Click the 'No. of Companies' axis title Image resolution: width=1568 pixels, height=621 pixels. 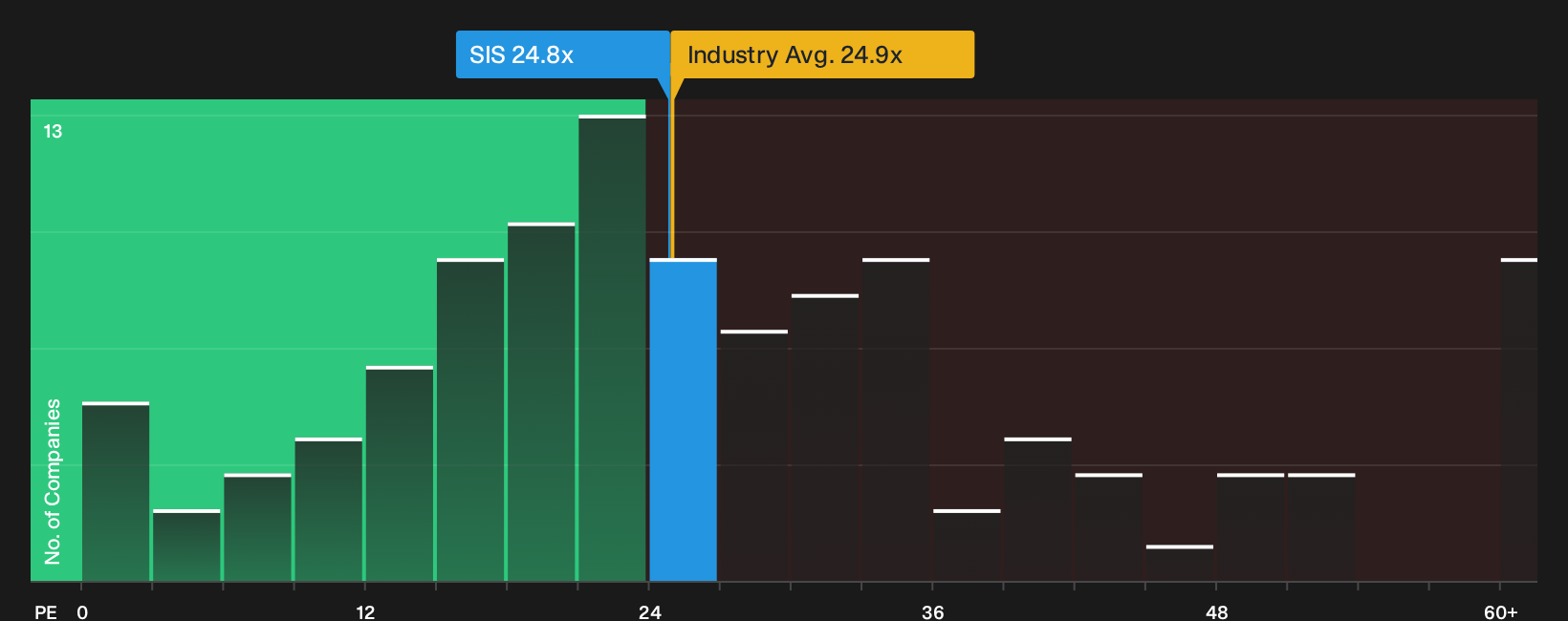pyautogui.click(x=53, y=481)
